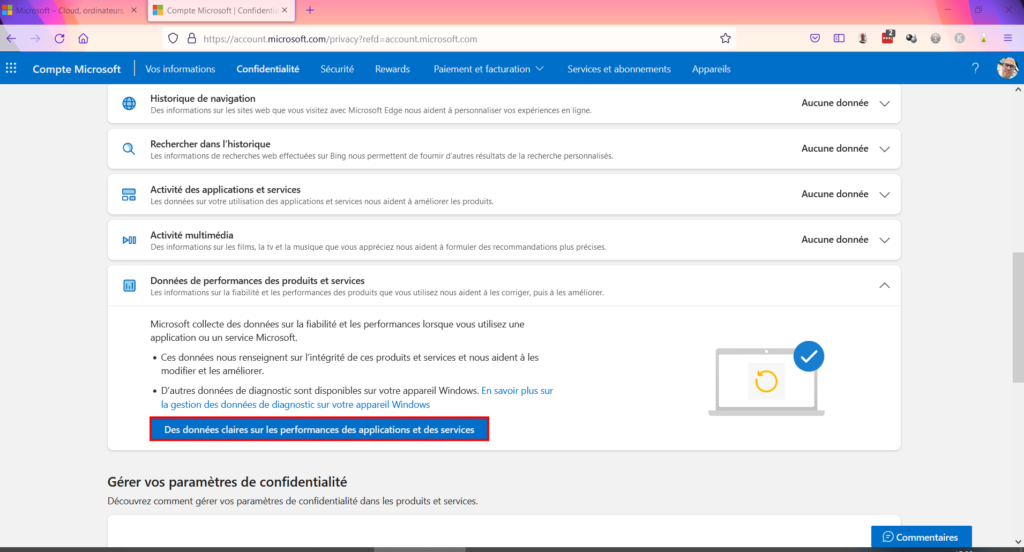1024x552 pixels.
Task: Open the red extension with badge 2
Action: [888, 38]
